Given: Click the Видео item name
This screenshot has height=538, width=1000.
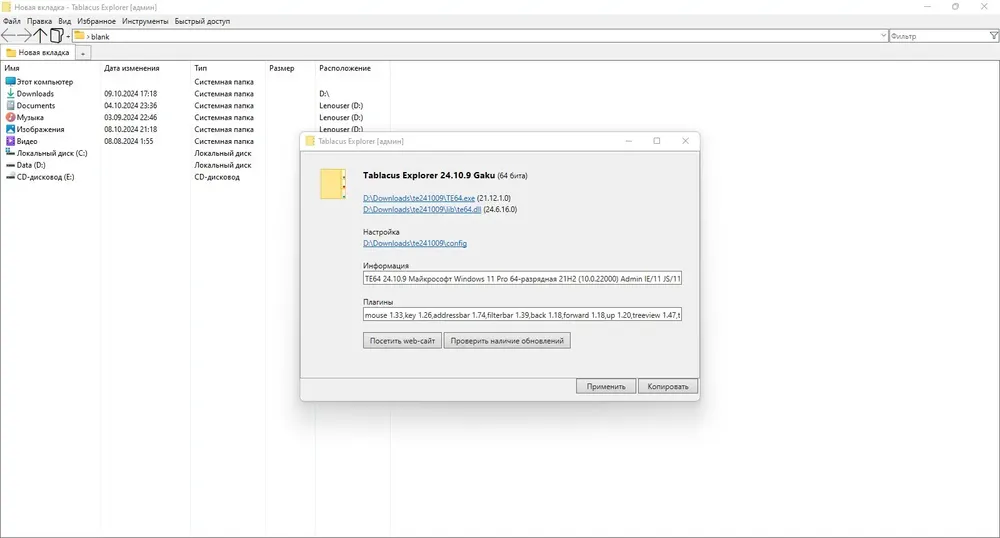Looking at the screenshot, I should tap(27, 142).
